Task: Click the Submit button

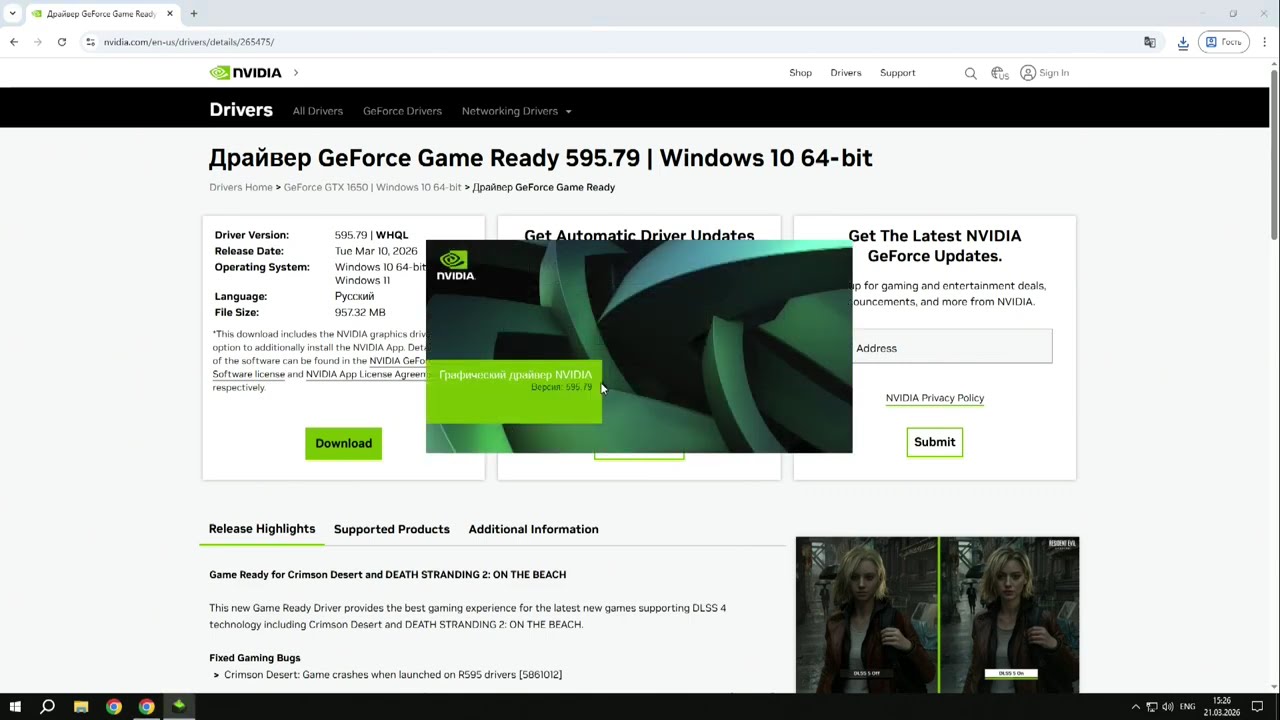Action: pyautogui.click(x=934, y=442)
